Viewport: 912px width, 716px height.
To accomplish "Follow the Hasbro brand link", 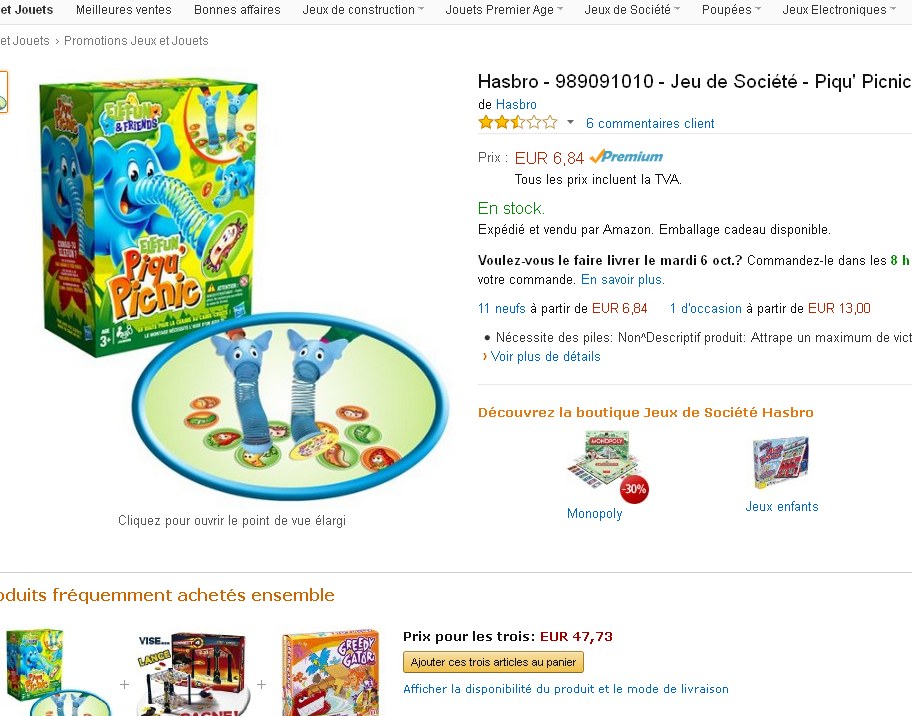I will click(516, 105).
